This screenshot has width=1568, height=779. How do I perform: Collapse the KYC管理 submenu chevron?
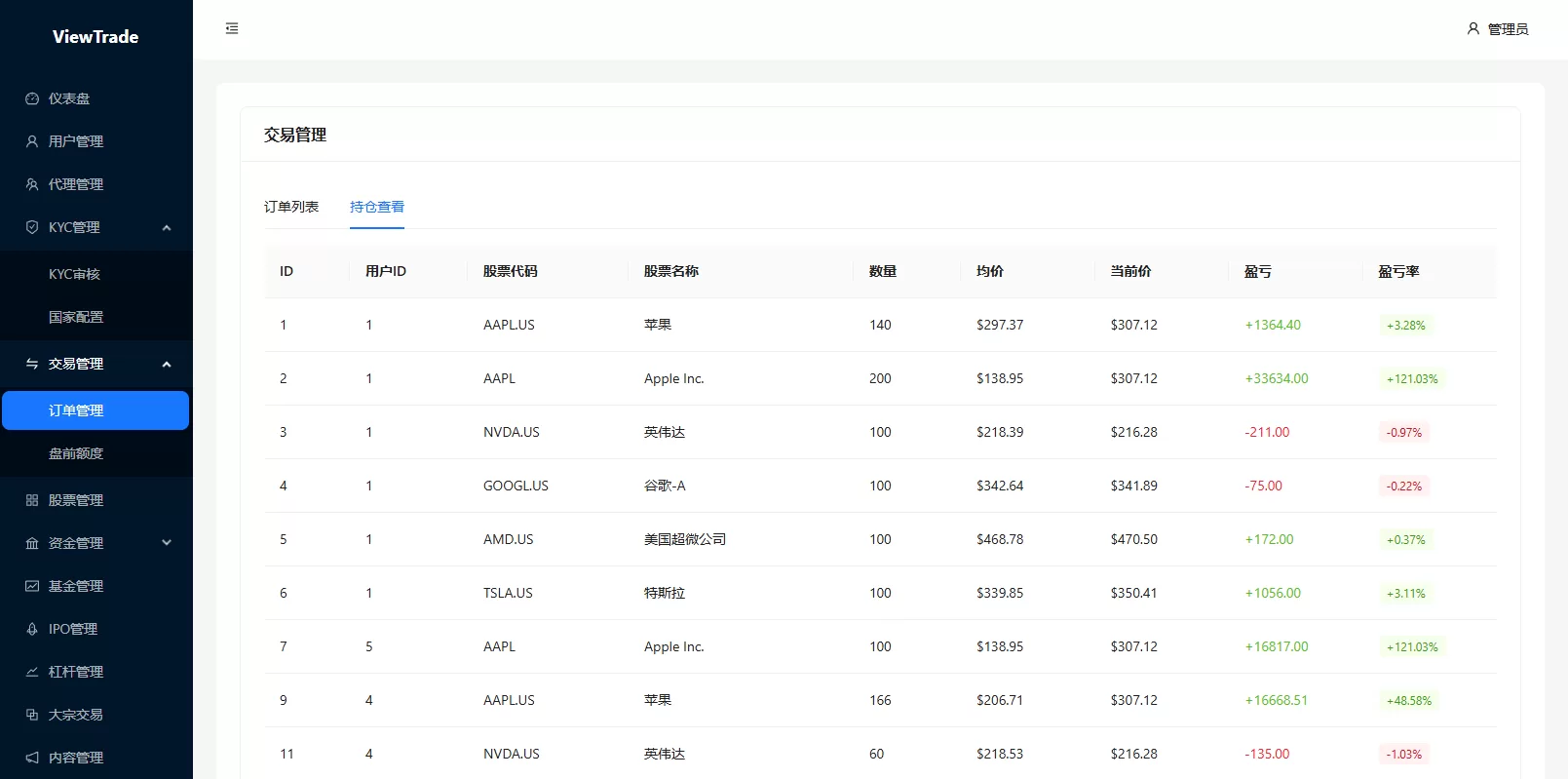click(x=167, y=228)
